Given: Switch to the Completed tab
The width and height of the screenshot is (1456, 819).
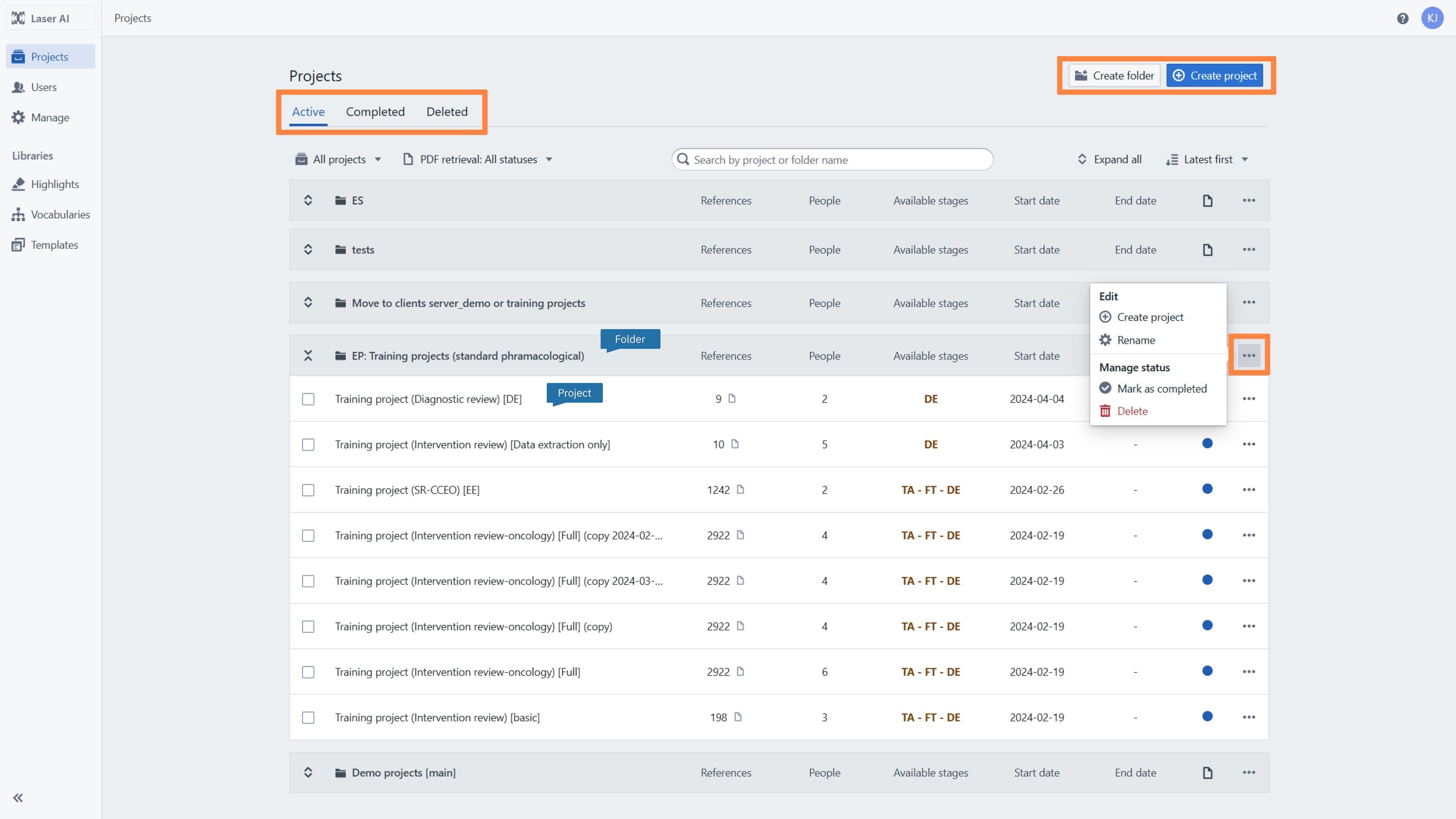Looking at the screenshot, I should coord(375,112).
